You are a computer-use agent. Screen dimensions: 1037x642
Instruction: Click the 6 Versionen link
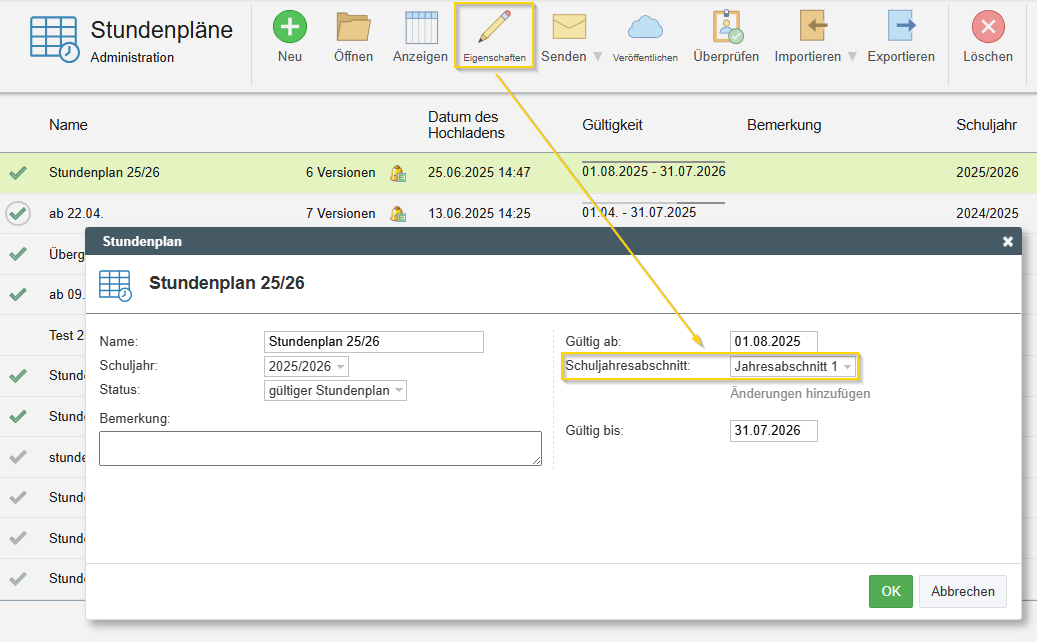coord(341,173)
